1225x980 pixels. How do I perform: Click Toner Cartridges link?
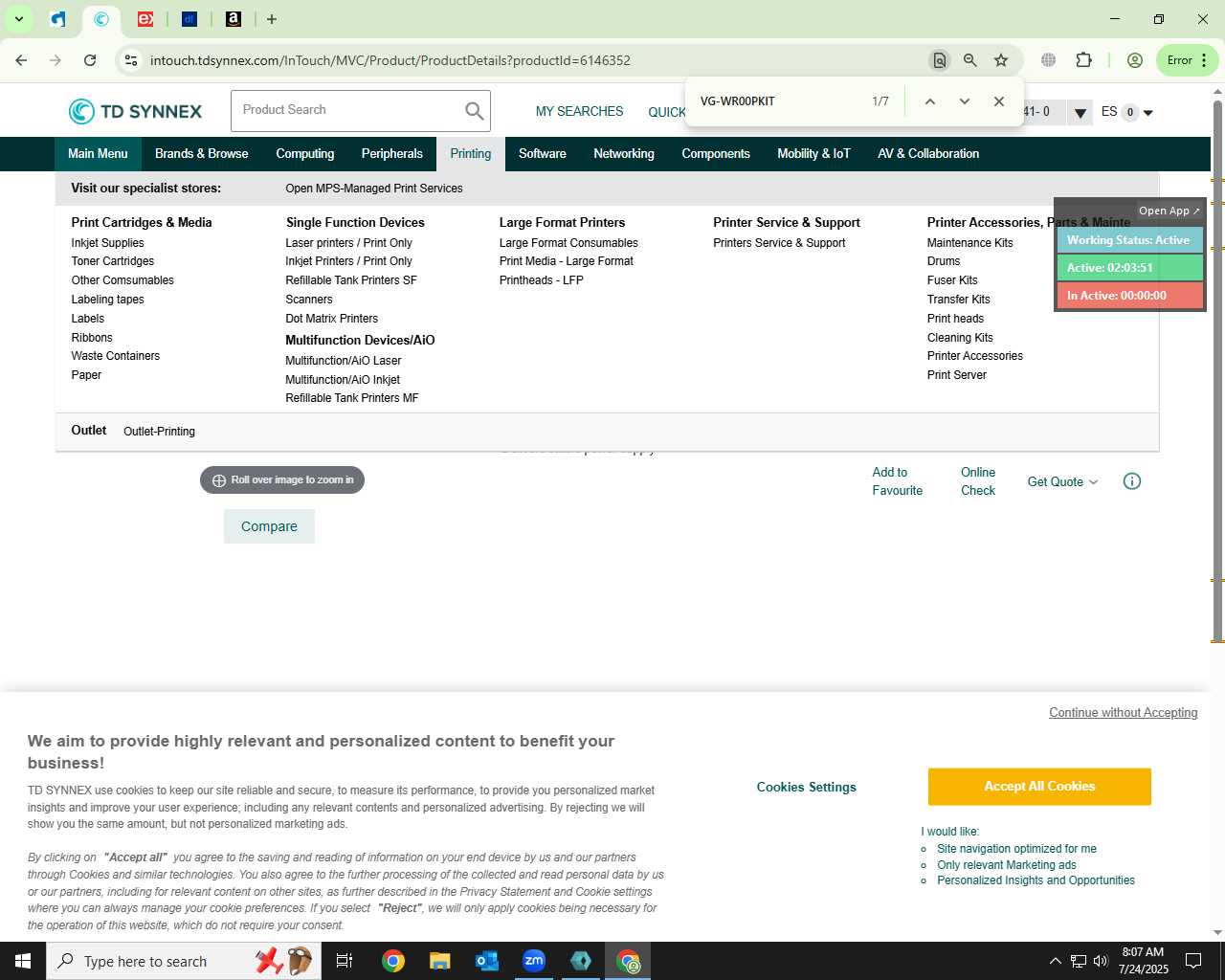click(x=112, y=261)
